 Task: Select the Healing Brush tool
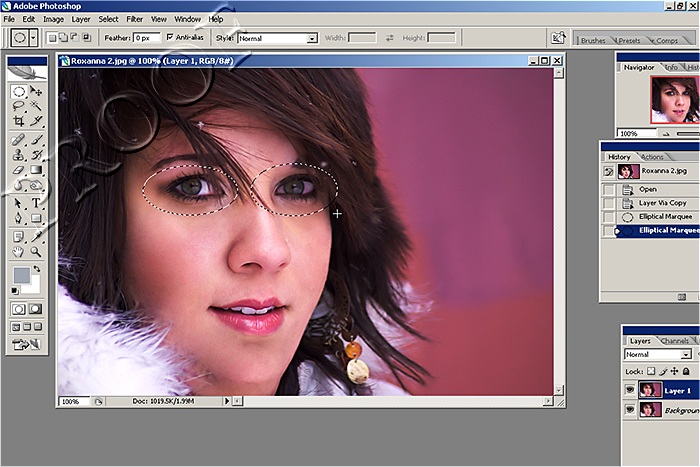18,140
